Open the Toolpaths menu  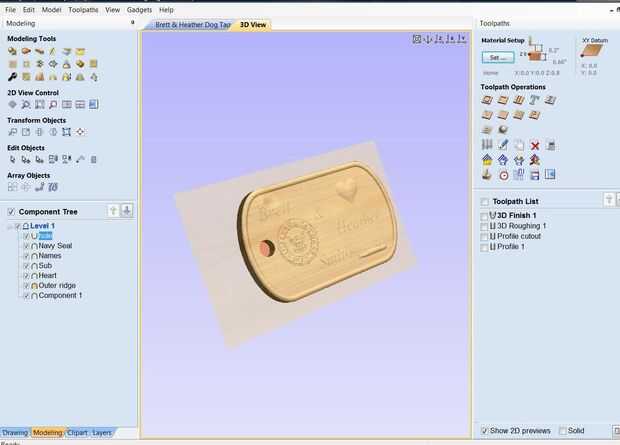coord(83,10)
